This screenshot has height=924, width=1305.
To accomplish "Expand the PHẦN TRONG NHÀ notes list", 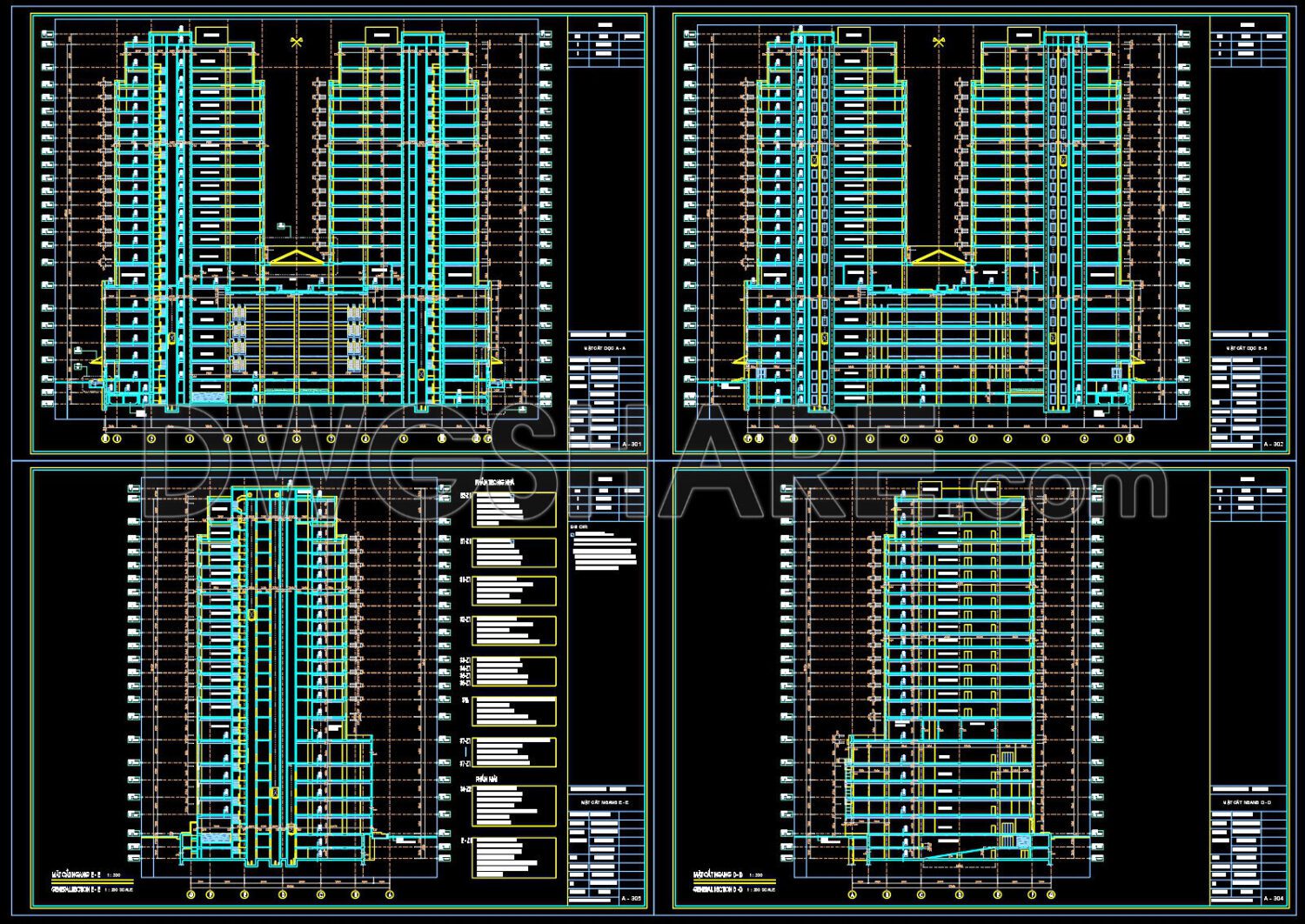I will point(495,483).
